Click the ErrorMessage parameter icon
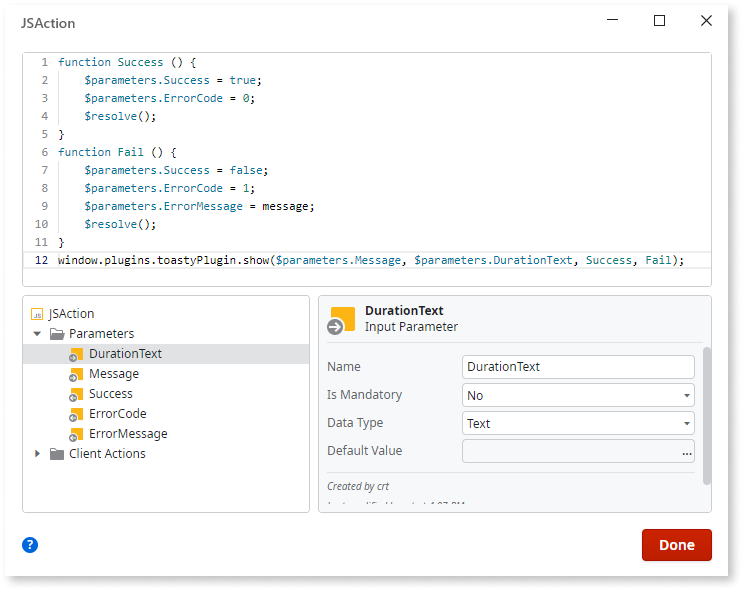The height and width of the screenshot is (591, 743). [x=76, y=434]
